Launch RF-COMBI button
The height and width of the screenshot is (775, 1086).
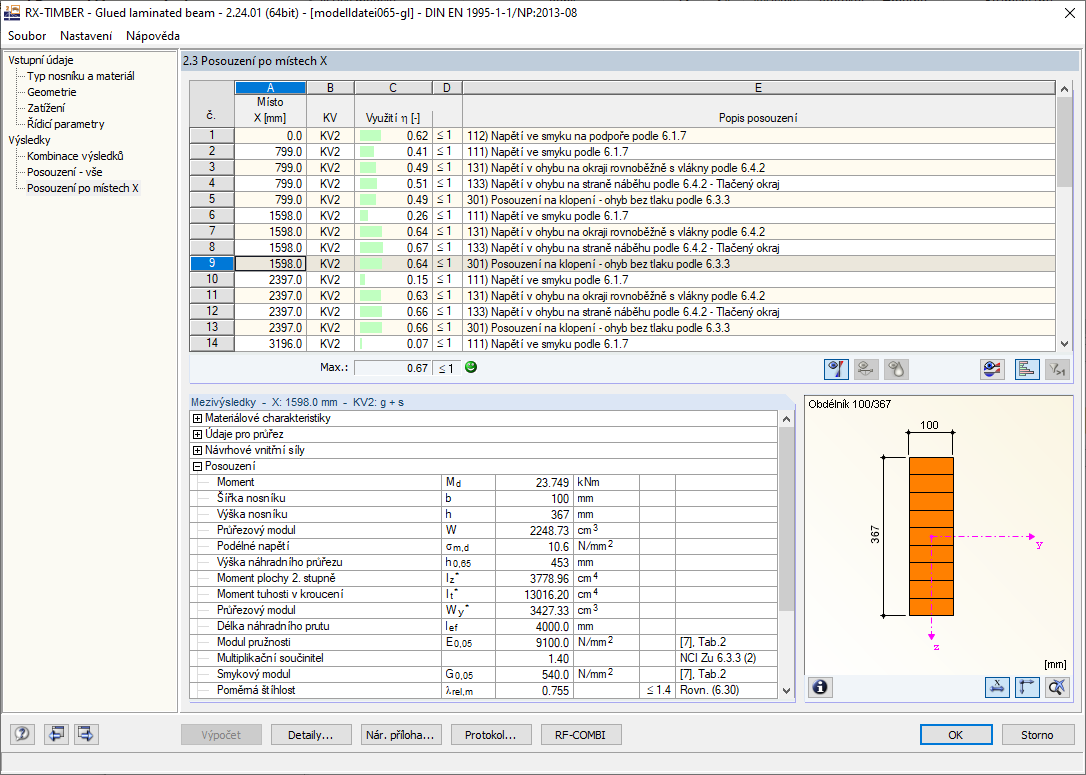580,735
